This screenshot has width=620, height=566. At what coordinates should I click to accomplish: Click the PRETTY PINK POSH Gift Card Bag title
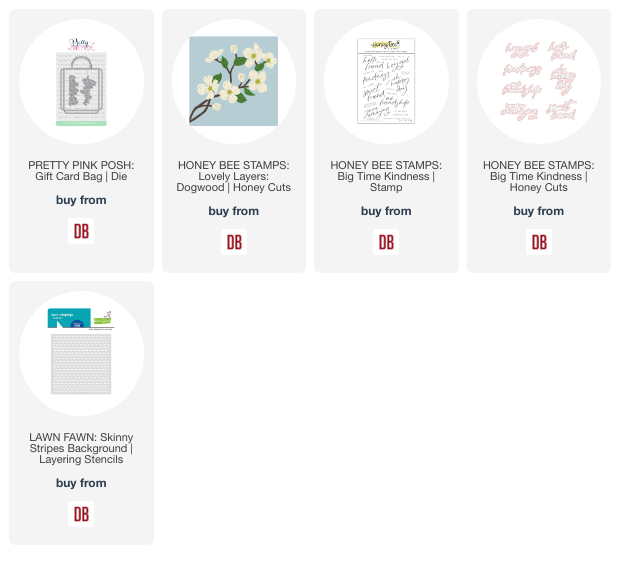(x=81, y=170)
